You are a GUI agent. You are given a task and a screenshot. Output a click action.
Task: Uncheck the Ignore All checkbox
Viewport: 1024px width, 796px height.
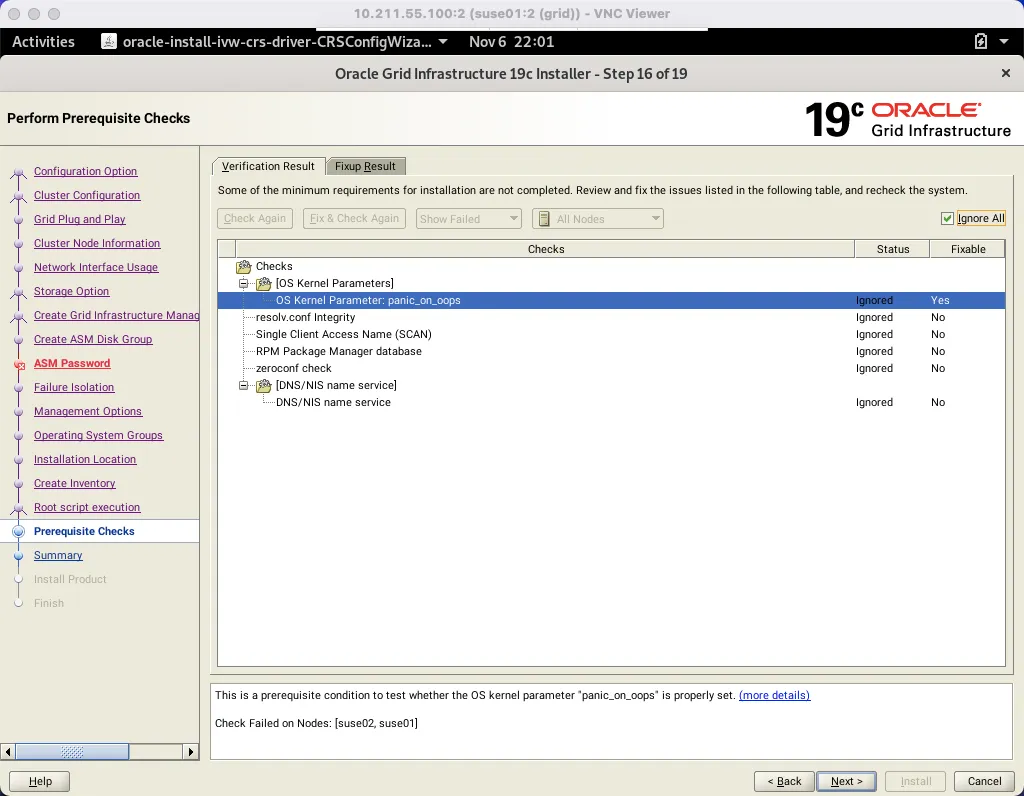pos(946,218)
